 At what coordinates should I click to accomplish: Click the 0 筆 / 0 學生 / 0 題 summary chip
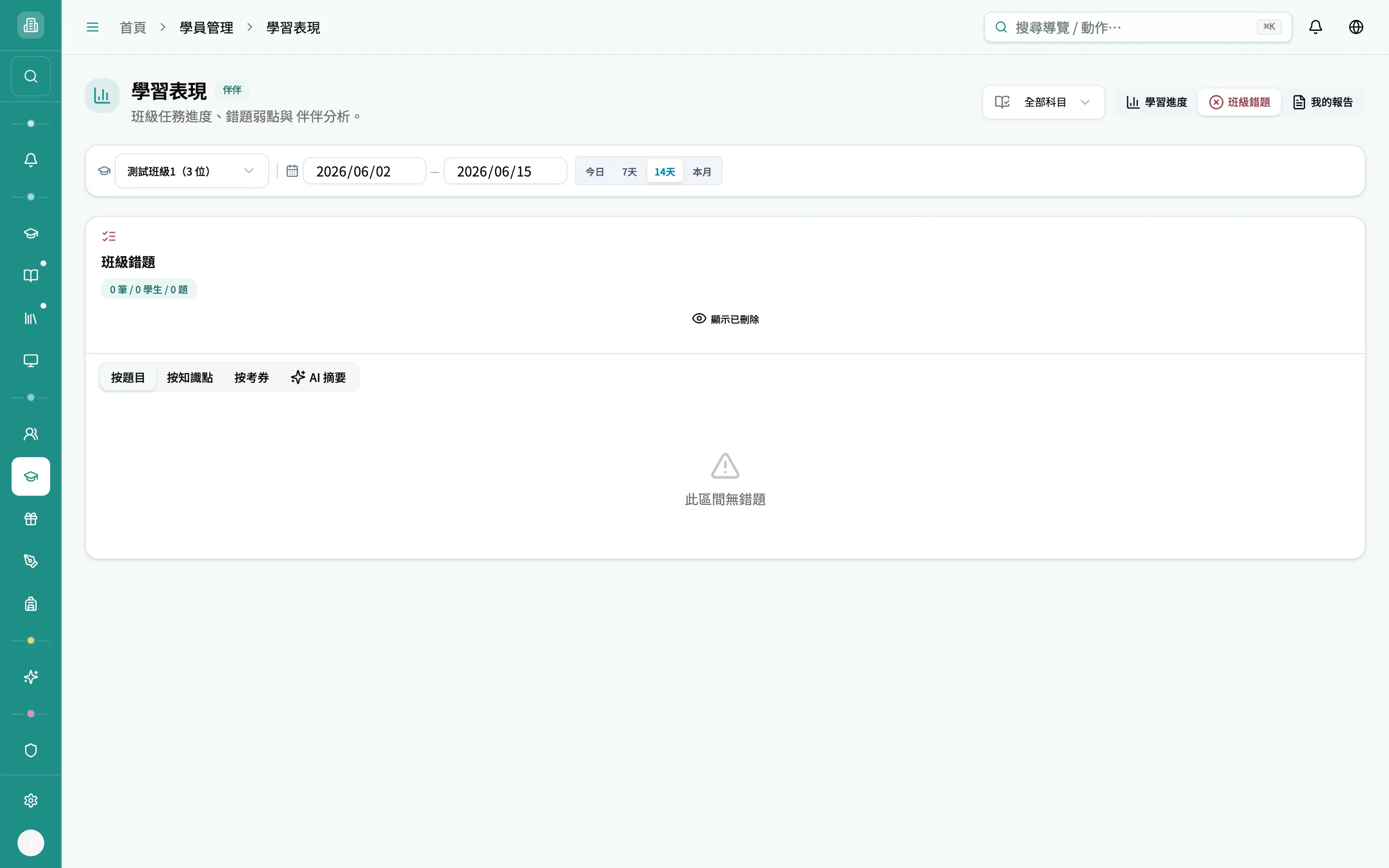click(149, 289)
